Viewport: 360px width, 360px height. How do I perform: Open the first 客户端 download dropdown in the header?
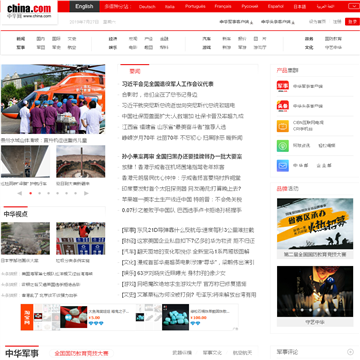(x=236, y=22)
